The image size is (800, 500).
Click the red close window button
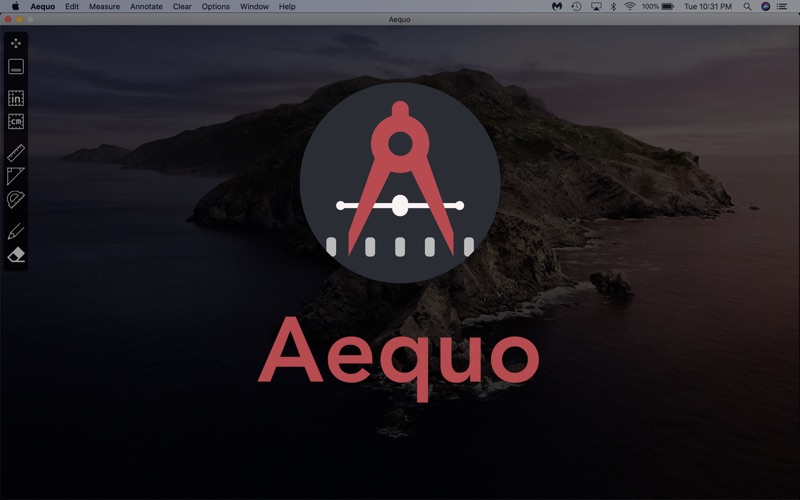point(8,19)
